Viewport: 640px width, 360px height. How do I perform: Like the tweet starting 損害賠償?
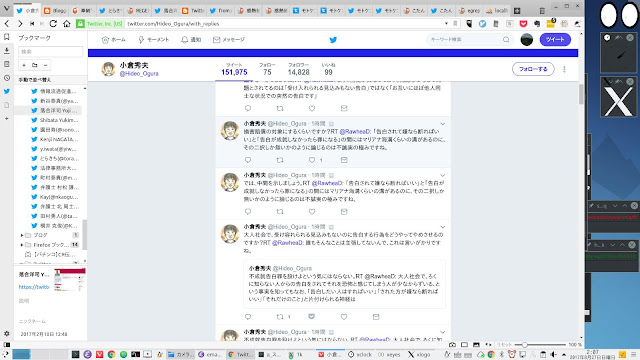click(x=312, y=160)
